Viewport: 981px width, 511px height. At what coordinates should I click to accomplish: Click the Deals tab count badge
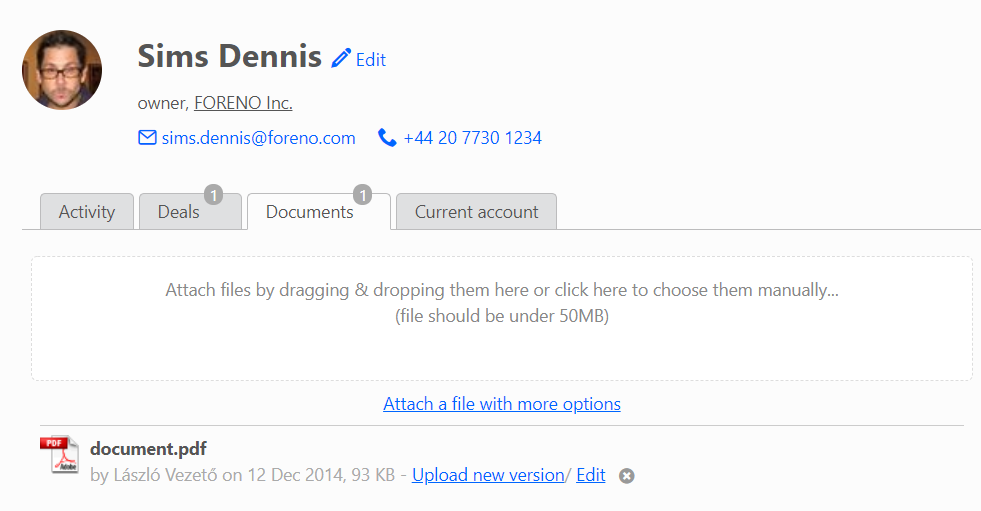coord(213,195)
